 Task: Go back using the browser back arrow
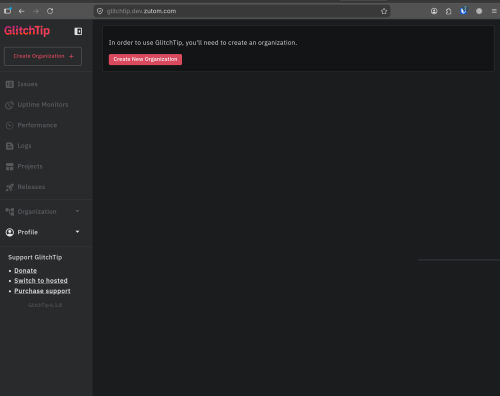click(x=22, y=11)
